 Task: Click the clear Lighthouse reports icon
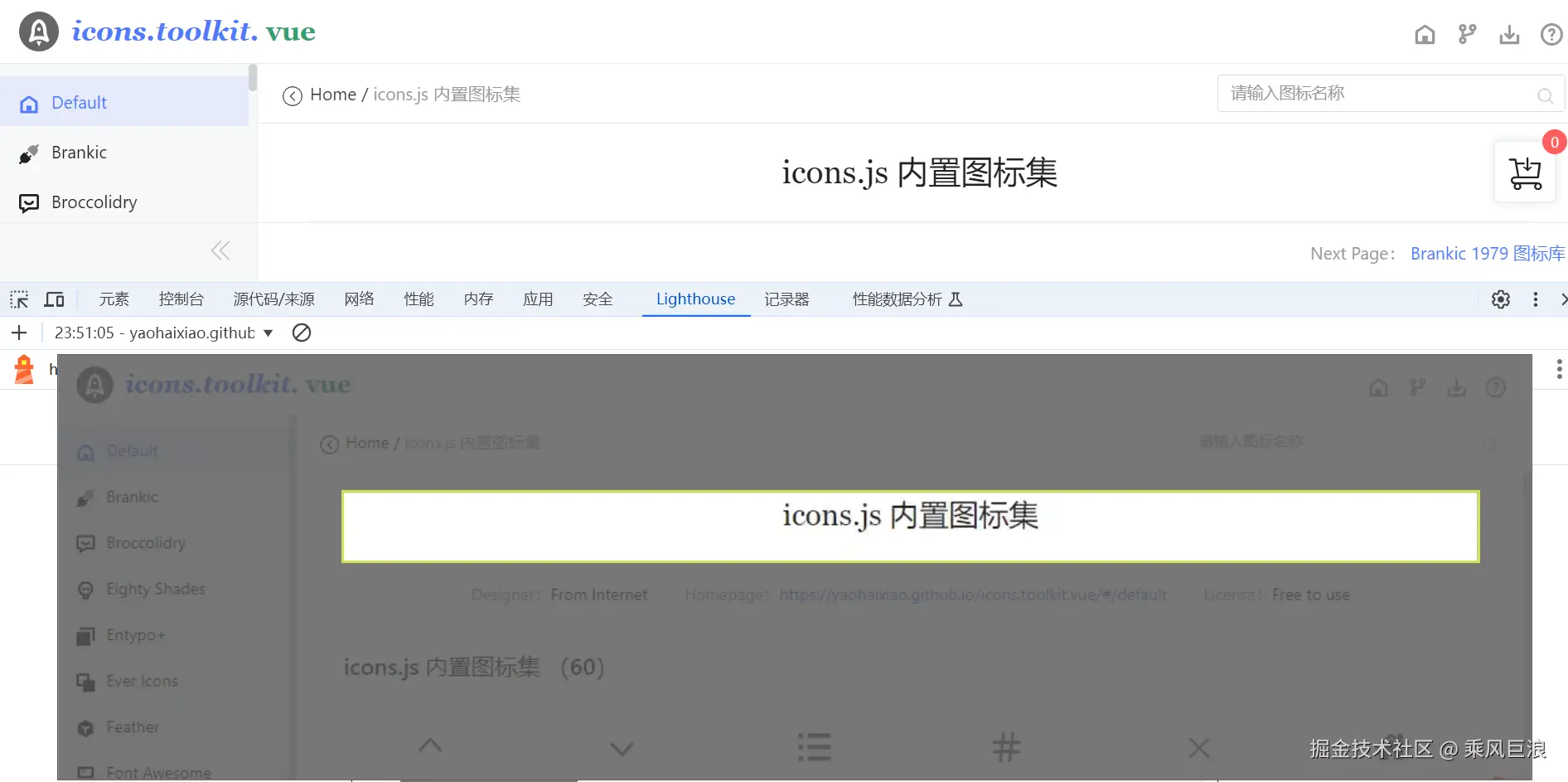click(301, 333)
